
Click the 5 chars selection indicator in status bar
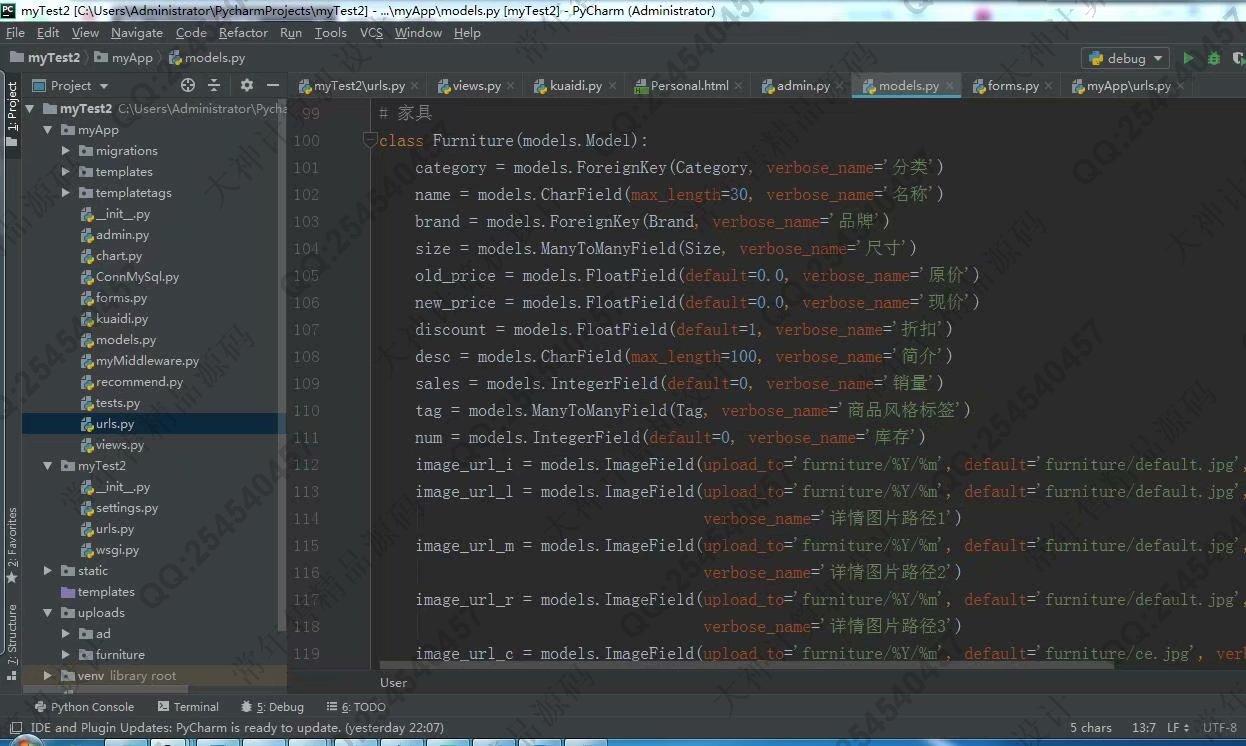pyautogui.click(x=1090, y=728)
